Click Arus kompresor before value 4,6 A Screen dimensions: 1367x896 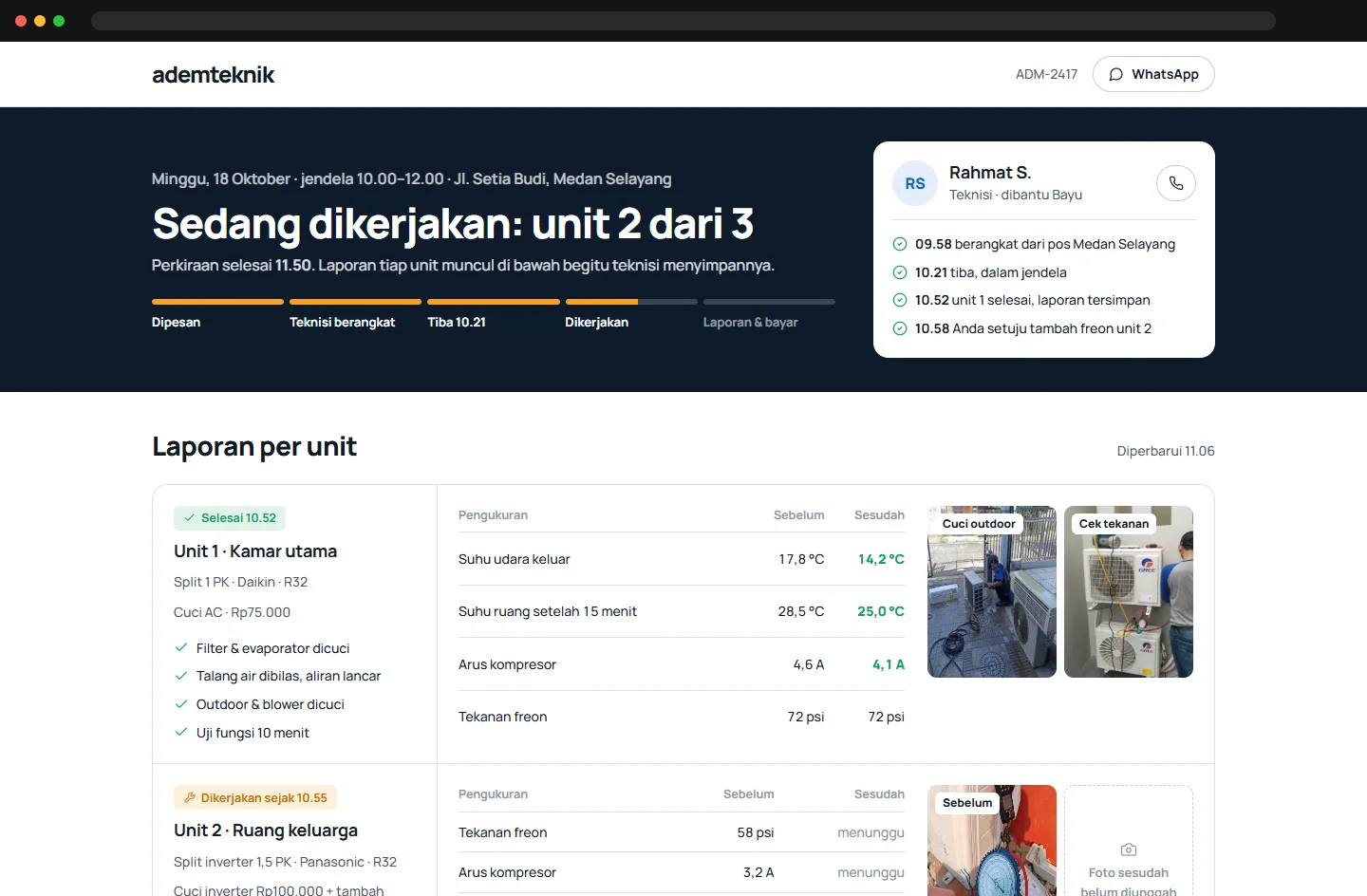[x=809, y=664]
